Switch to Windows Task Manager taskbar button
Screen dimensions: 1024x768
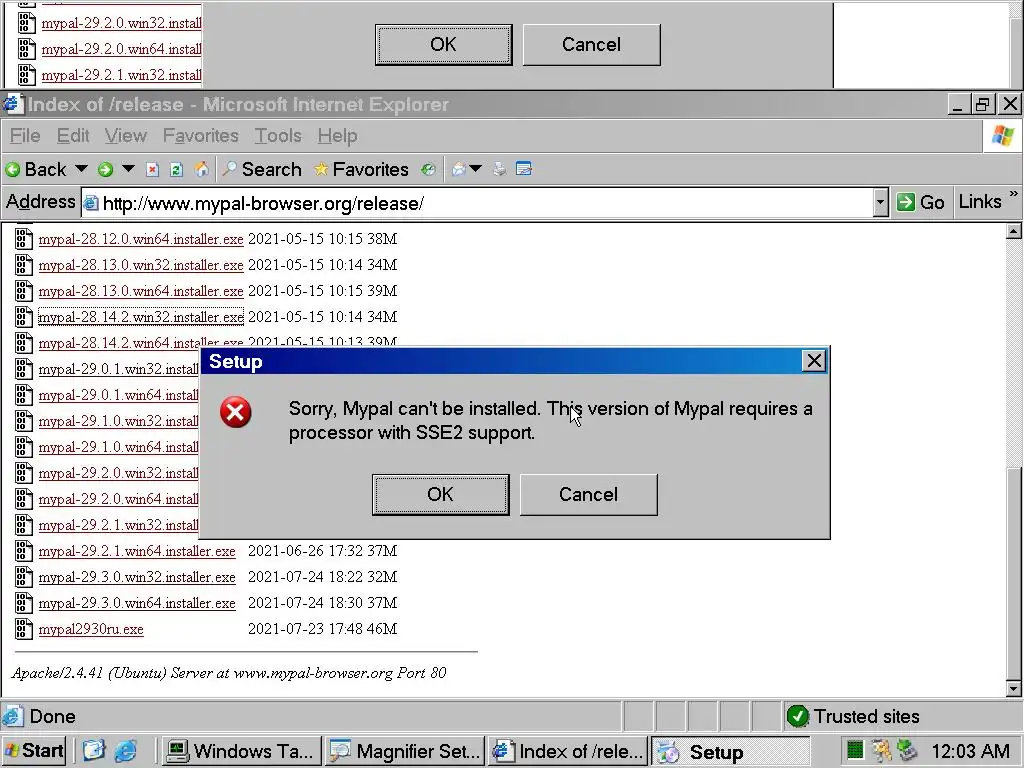[x=242, y=751]
